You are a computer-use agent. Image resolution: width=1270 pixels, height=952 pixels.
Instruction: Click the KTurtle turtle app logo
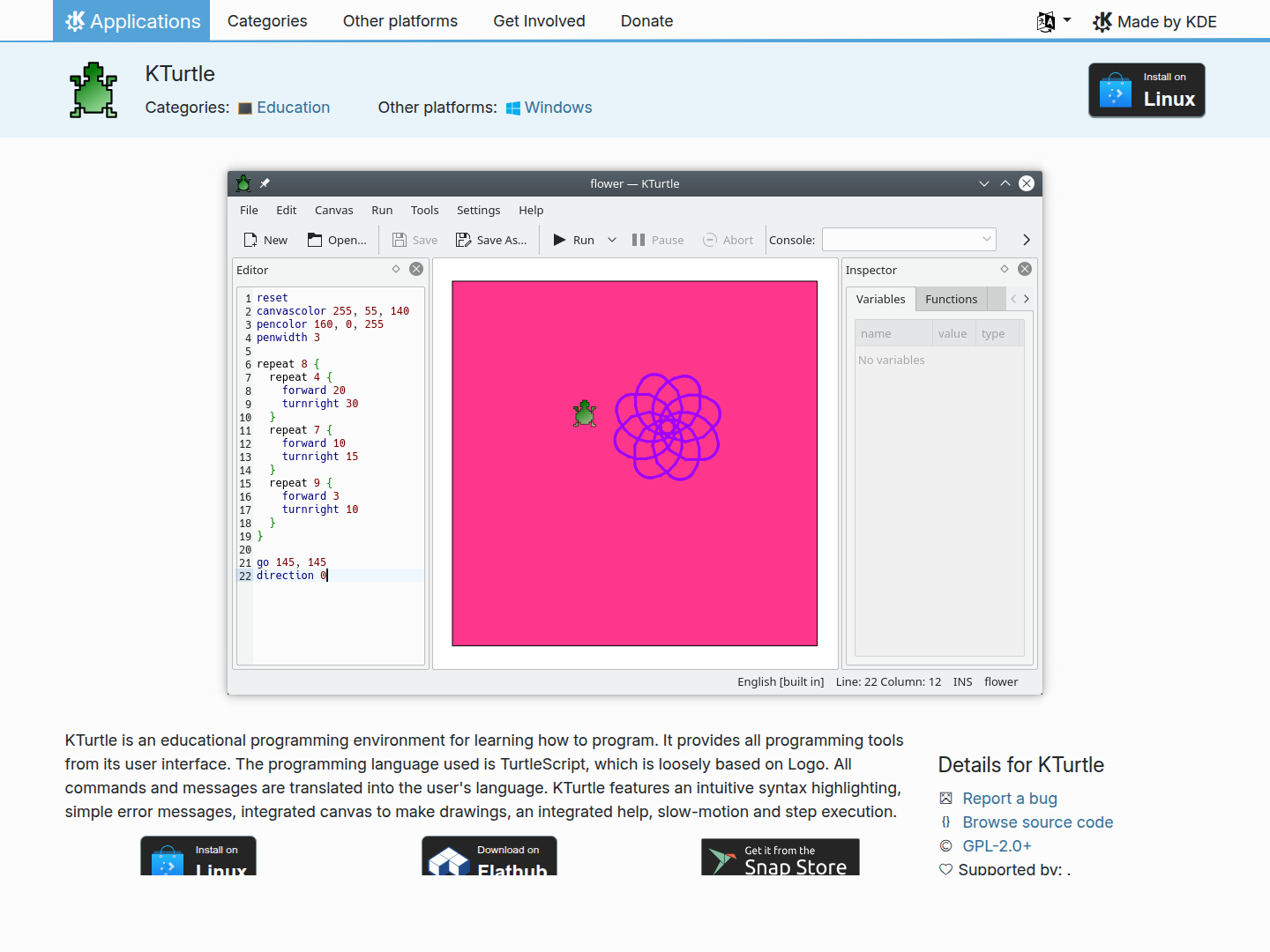pos(93,90)
